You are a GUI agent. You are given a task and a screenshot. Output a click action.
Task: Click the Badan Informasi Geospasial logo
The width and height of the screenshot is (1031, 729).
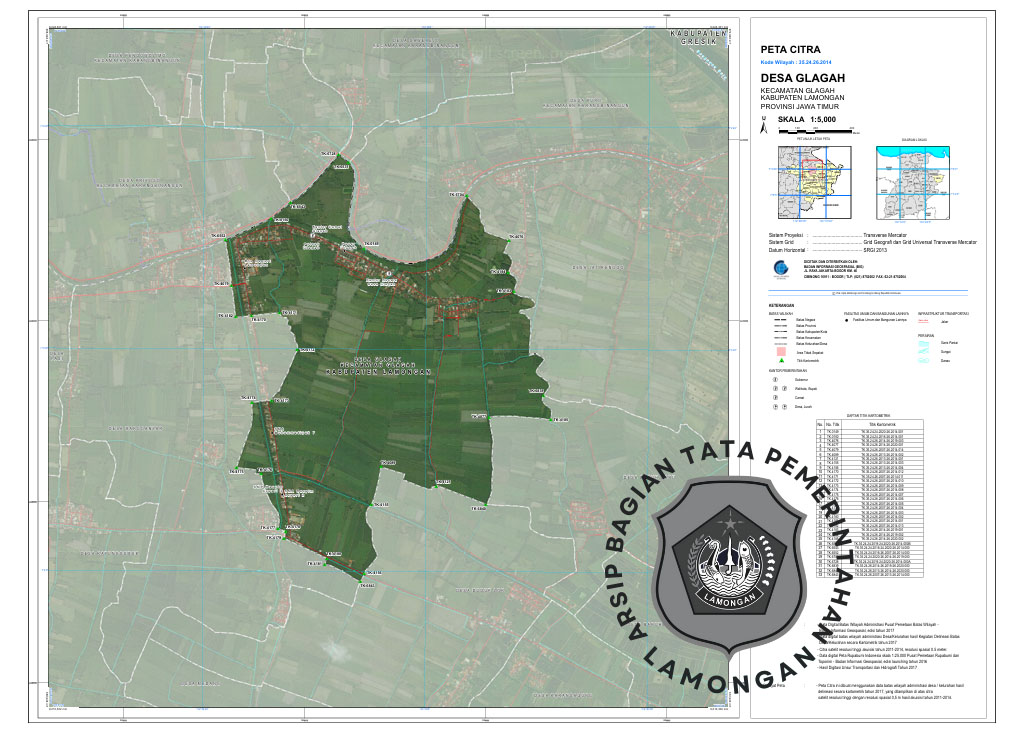[x=779, y=268]
